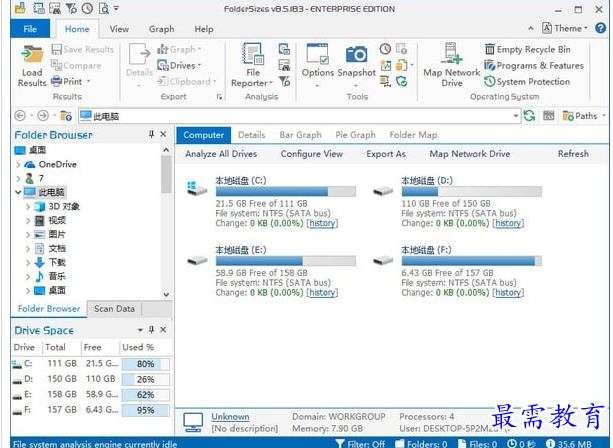This screenshot has height=448, width=613.
Task: Expand the 下载 tree node
Action: click(28, 262)
